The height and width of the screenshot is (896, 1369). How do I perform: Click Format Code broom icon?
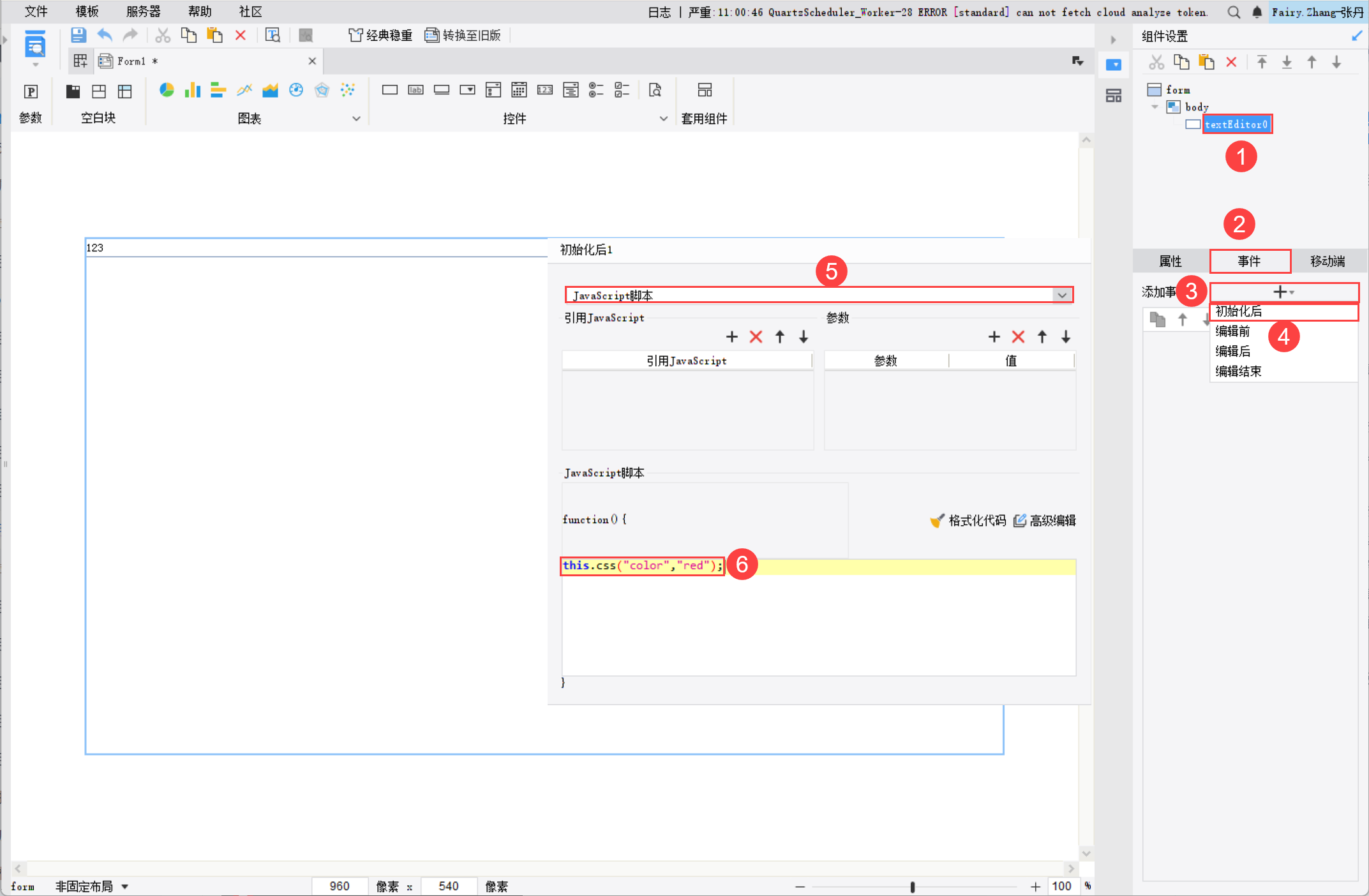(937, 521)
